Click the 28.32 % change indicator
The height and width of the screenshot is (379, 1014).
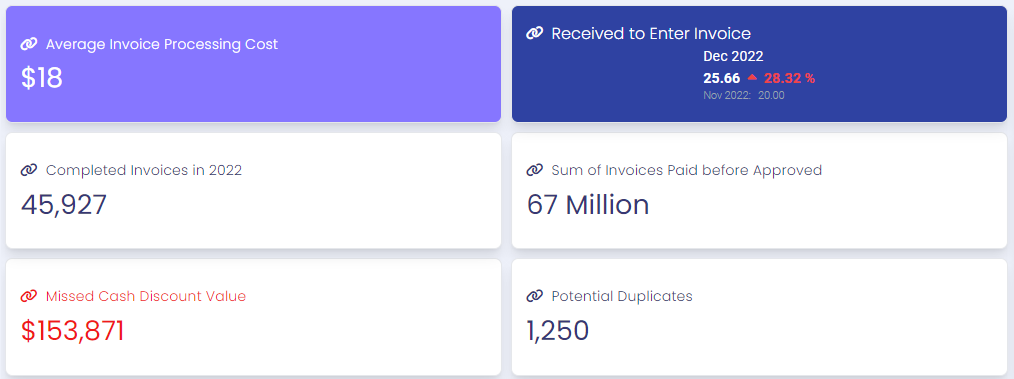click(790, 78)
